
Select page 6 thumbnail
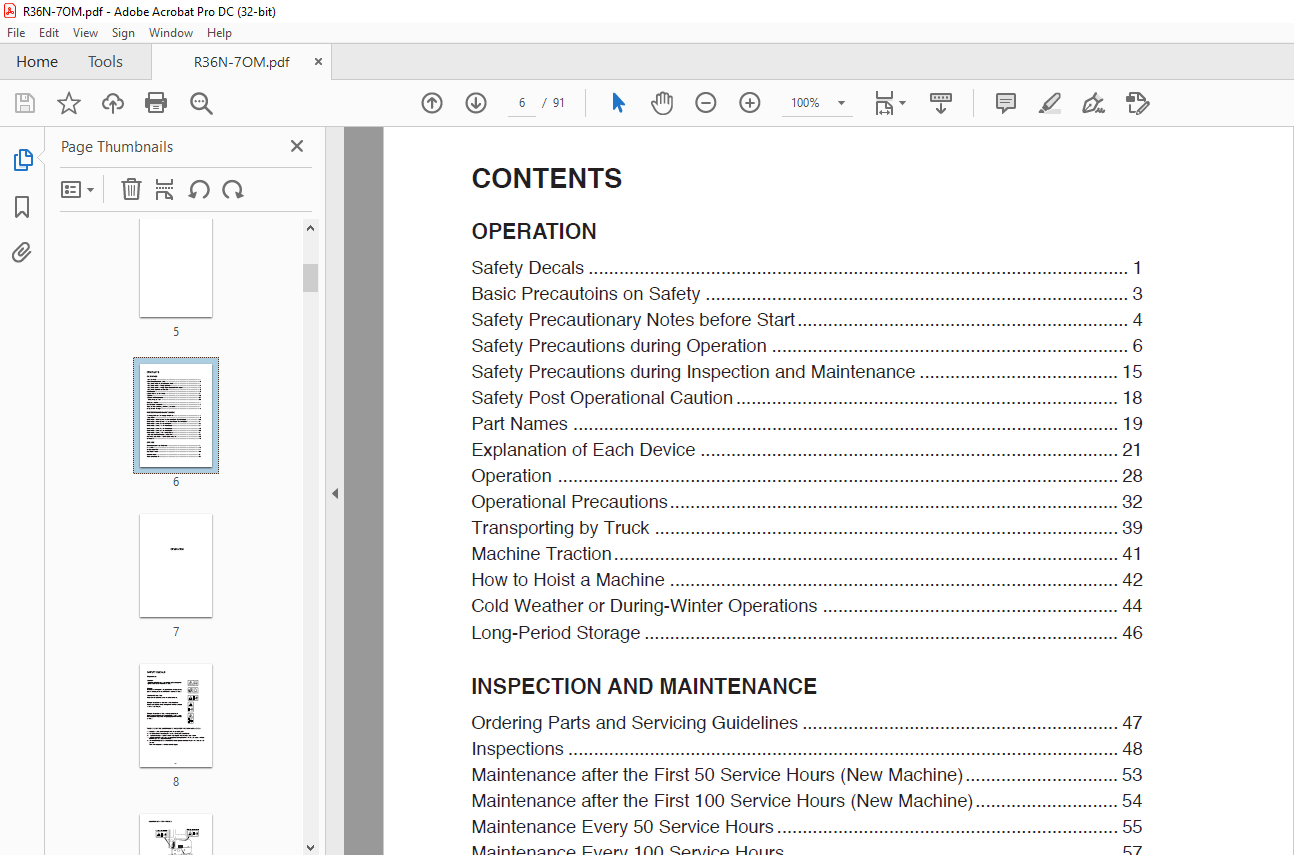[176, 415]
